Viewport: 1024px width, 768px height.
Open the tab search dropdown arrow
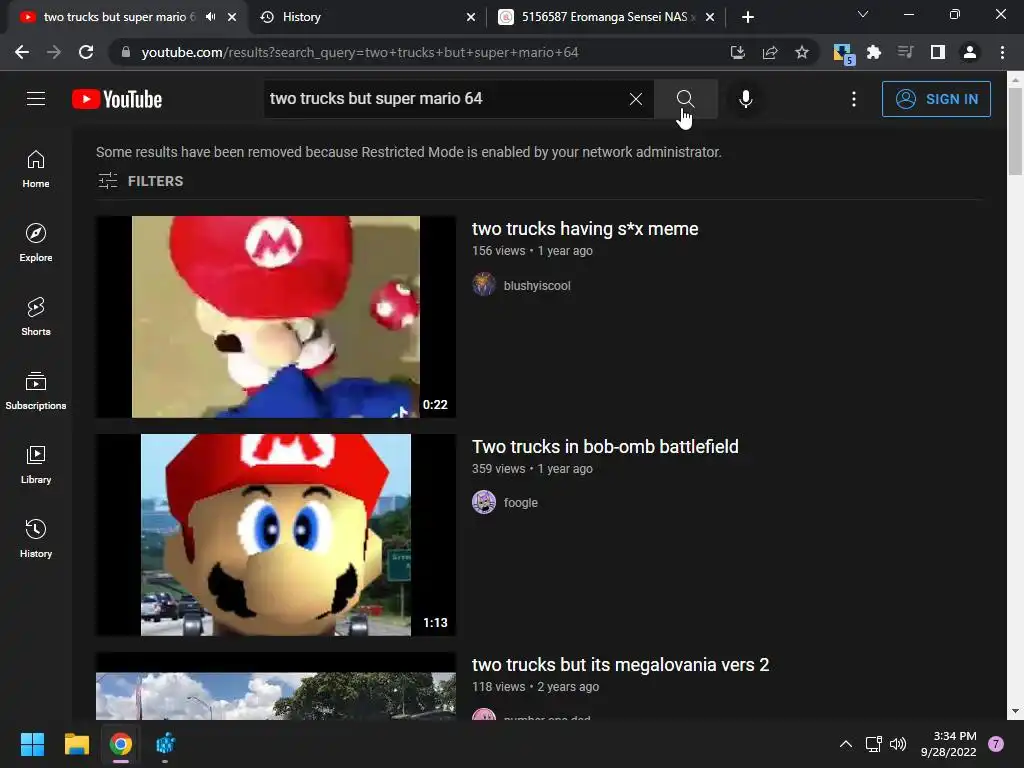[x=863, y=14]
